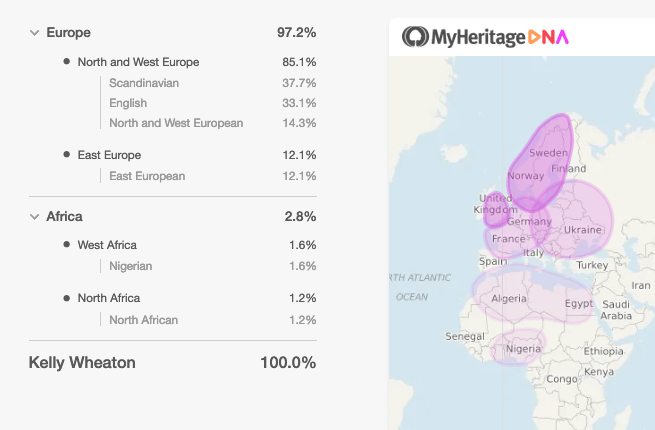Click the highlighted Nigeria region on map
Screen dimensions: 655x430
pyautogui.click(x=522, y=348)
